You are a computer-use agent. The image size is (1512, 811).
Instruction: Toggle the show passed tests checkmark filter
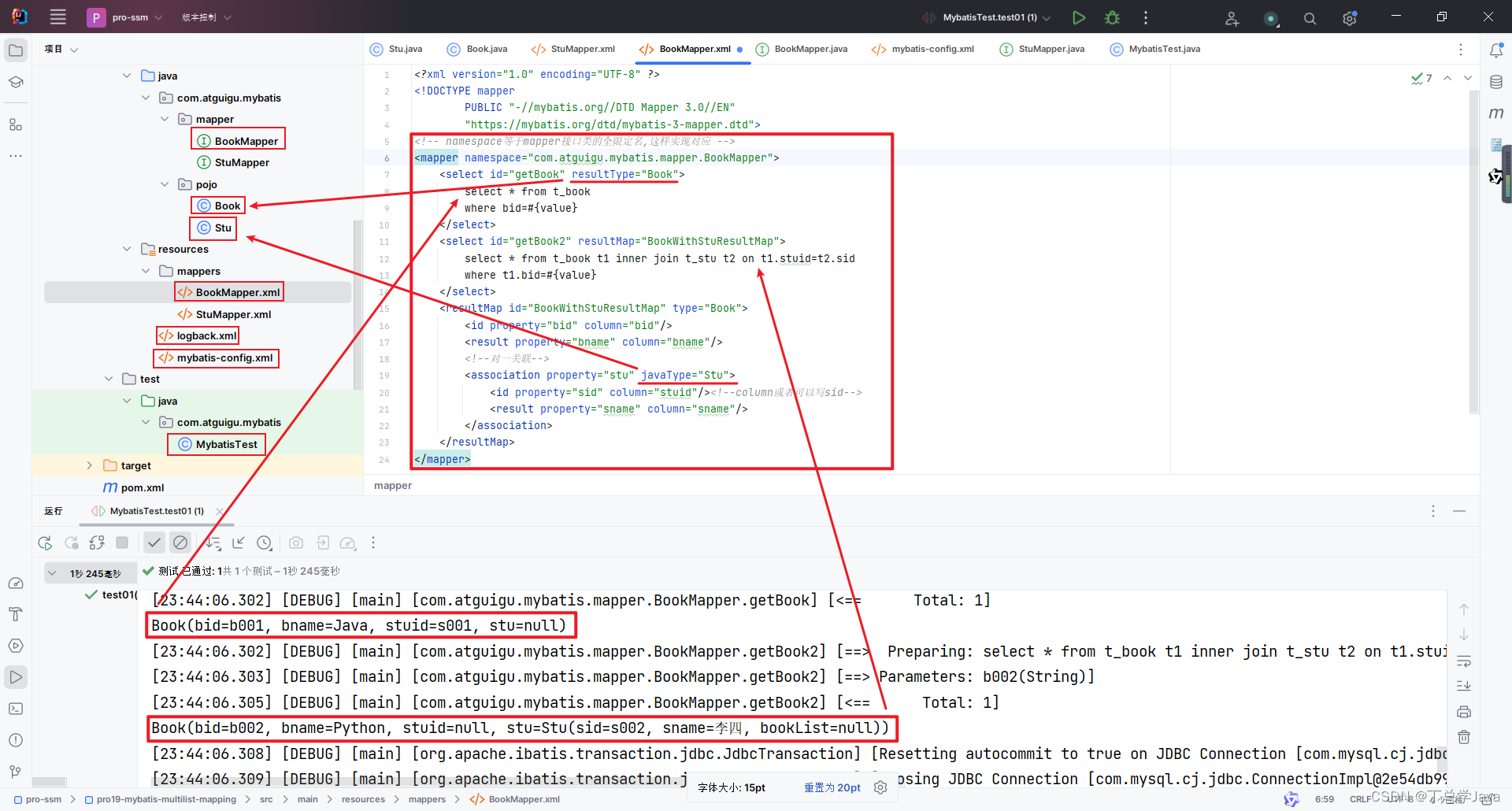pyautogui.click(x=154, y=543)
